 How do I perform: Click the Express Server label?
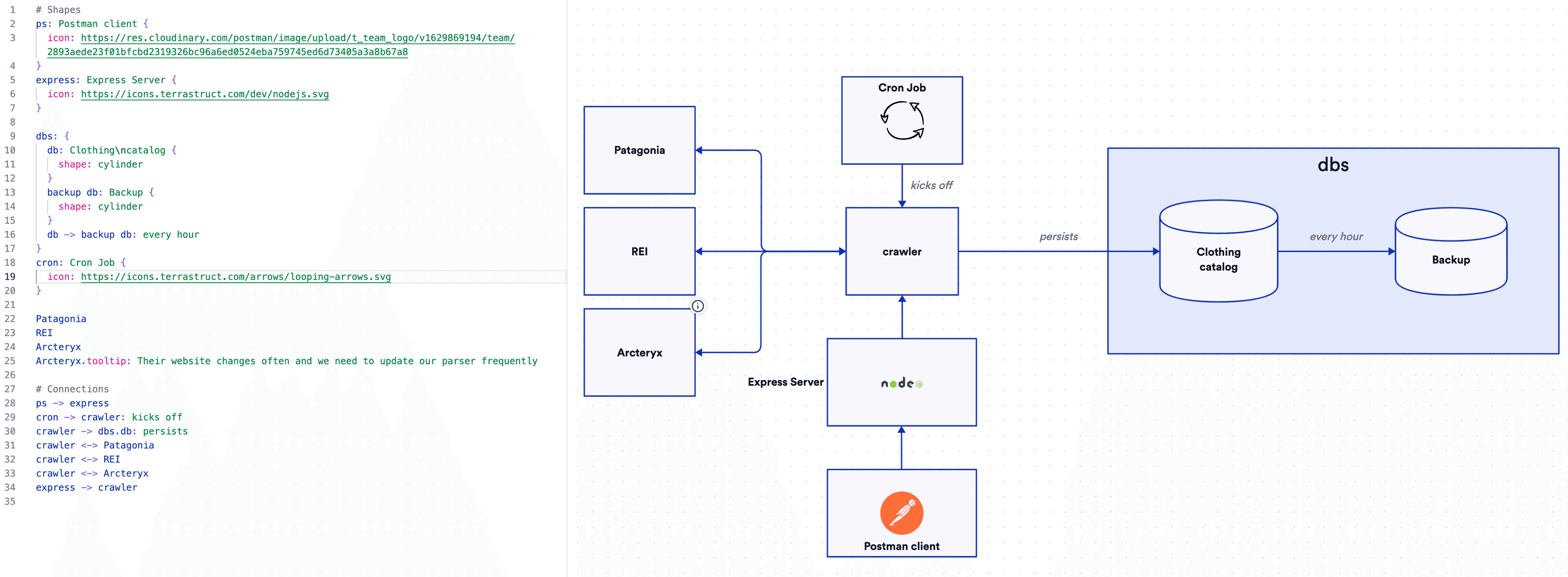tap(785, 382)
